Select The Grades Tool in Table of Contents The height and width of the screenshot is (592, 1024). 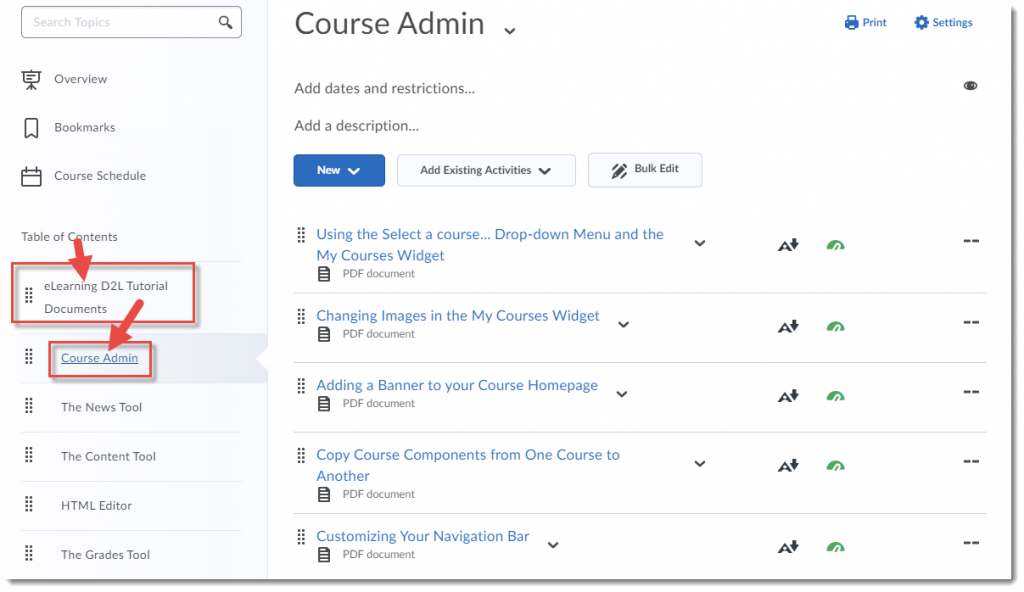tap(104, 554)
